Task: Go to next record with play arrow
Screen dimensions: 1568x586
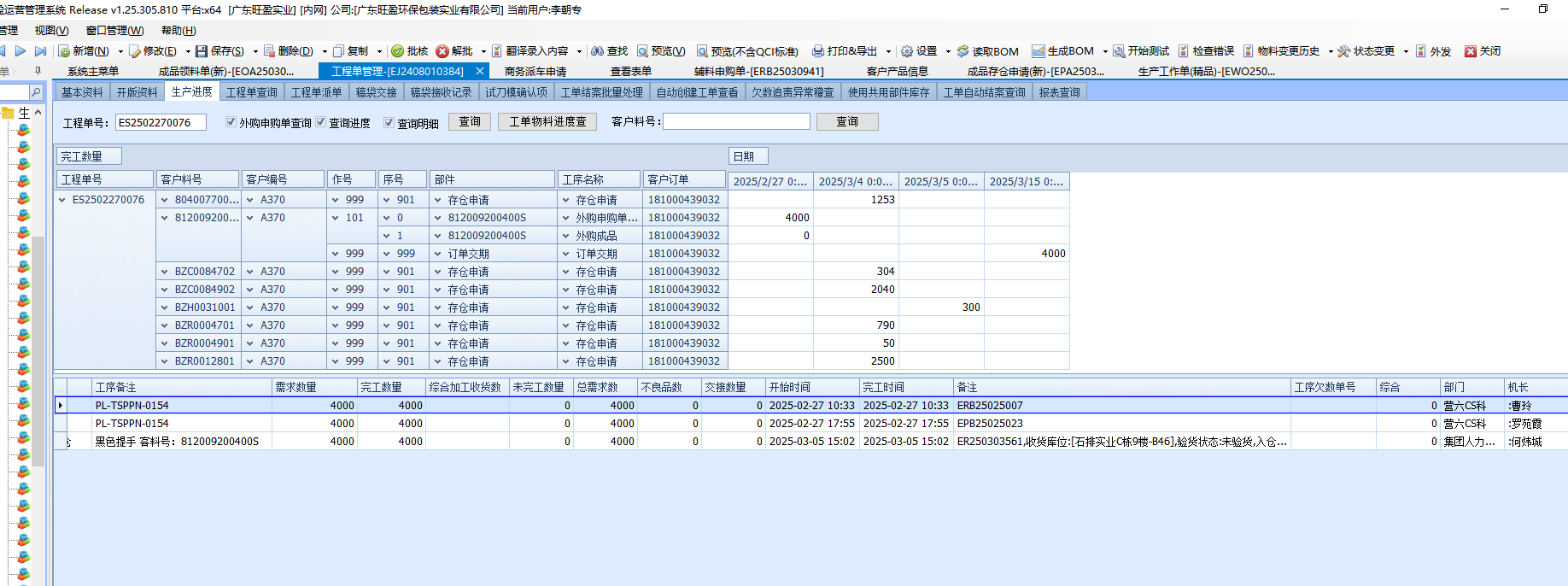Action: click(20, 51)
